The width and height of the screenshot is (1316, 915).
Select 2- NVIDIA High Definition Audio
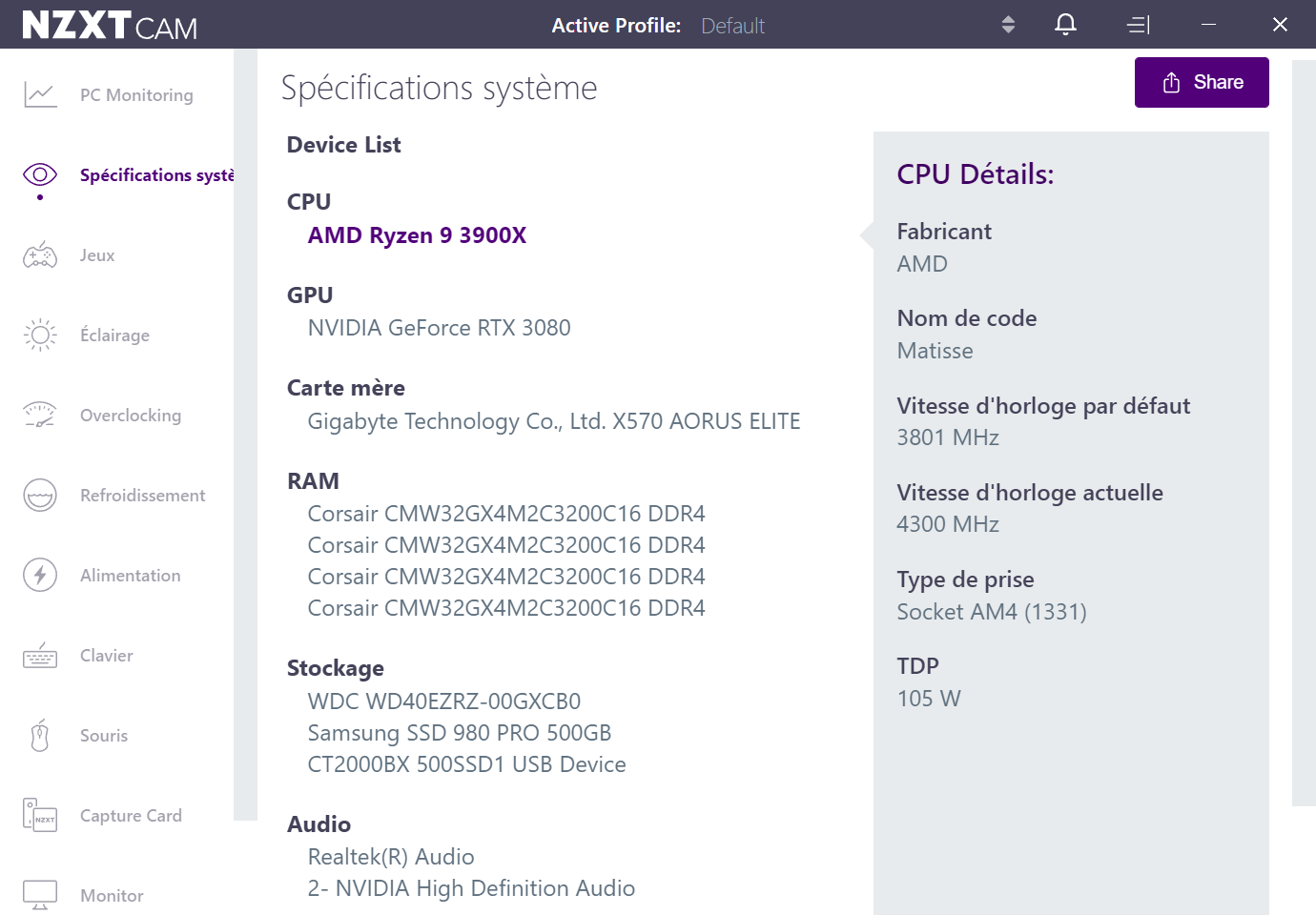point(471,888)
